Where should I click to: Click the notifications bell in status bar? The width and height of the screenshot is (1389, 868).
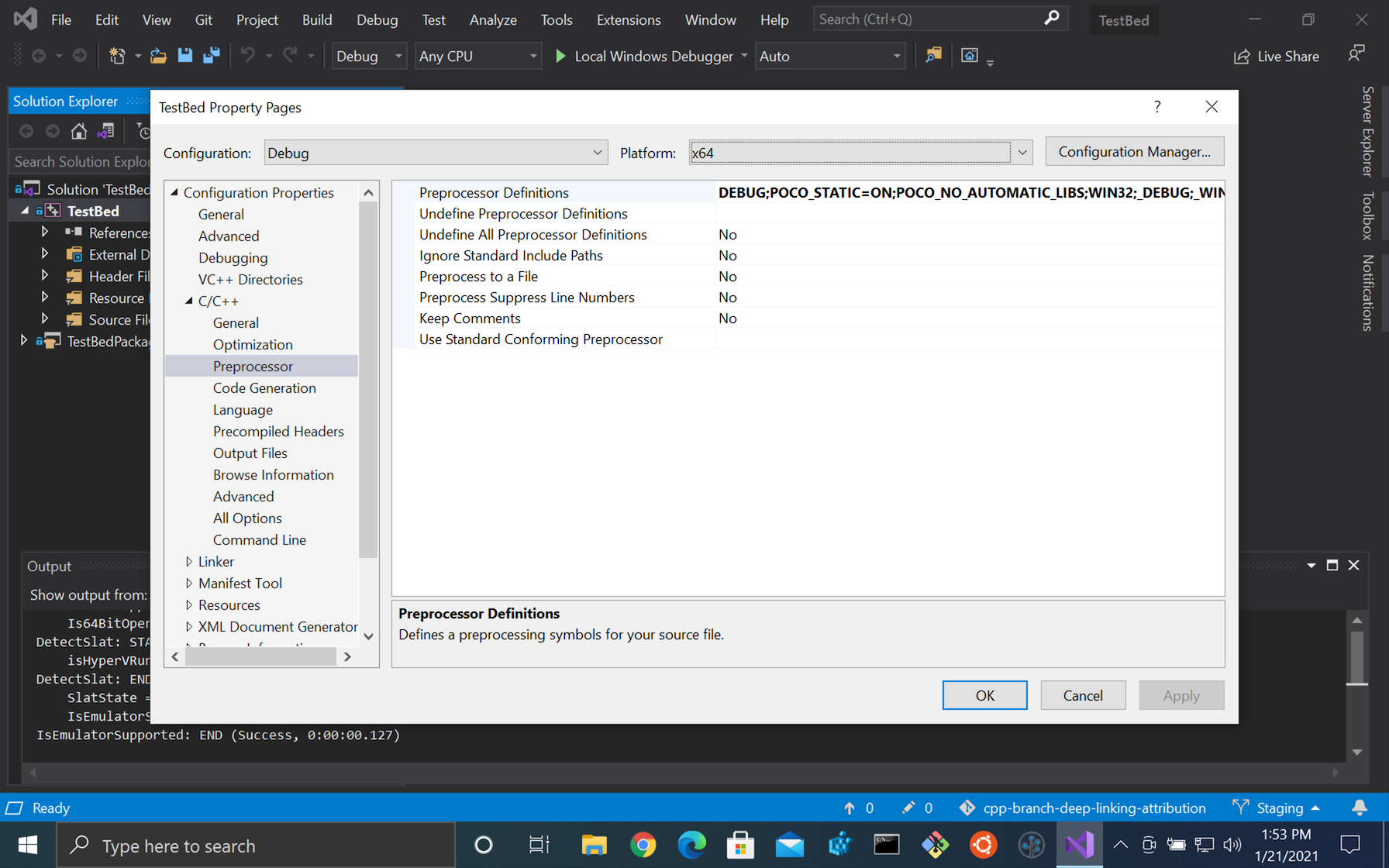1360,808
